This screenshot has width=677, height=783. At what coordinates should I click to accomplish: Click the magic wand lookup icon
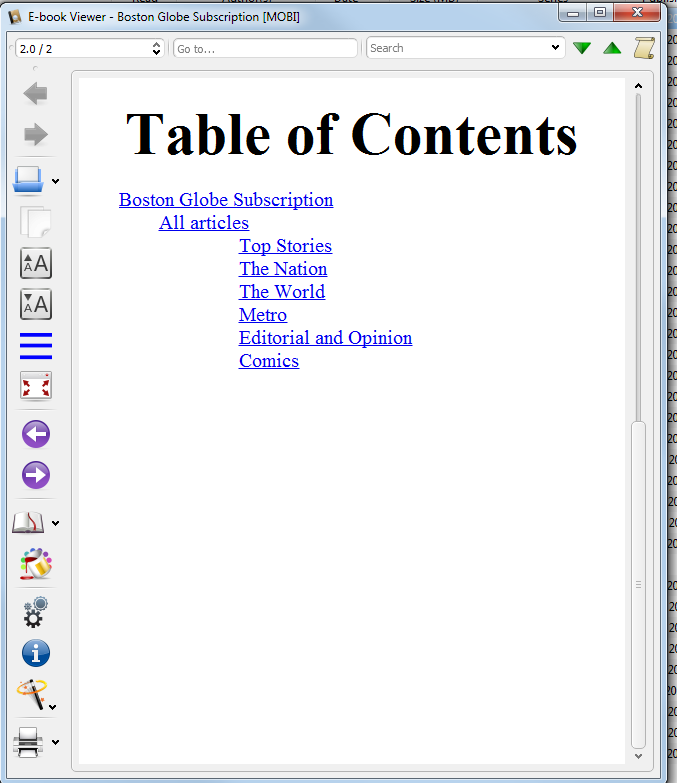tap(31, 694)
